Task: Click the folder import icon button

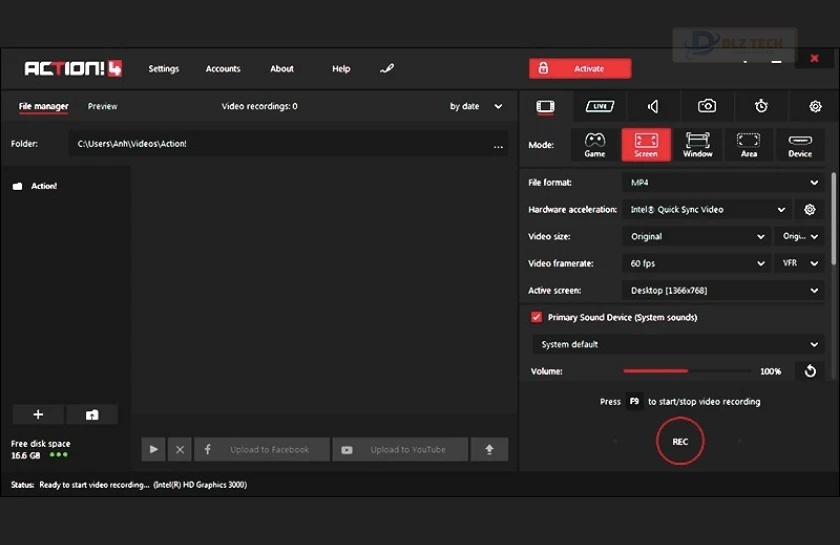Action: pos(92,415)
